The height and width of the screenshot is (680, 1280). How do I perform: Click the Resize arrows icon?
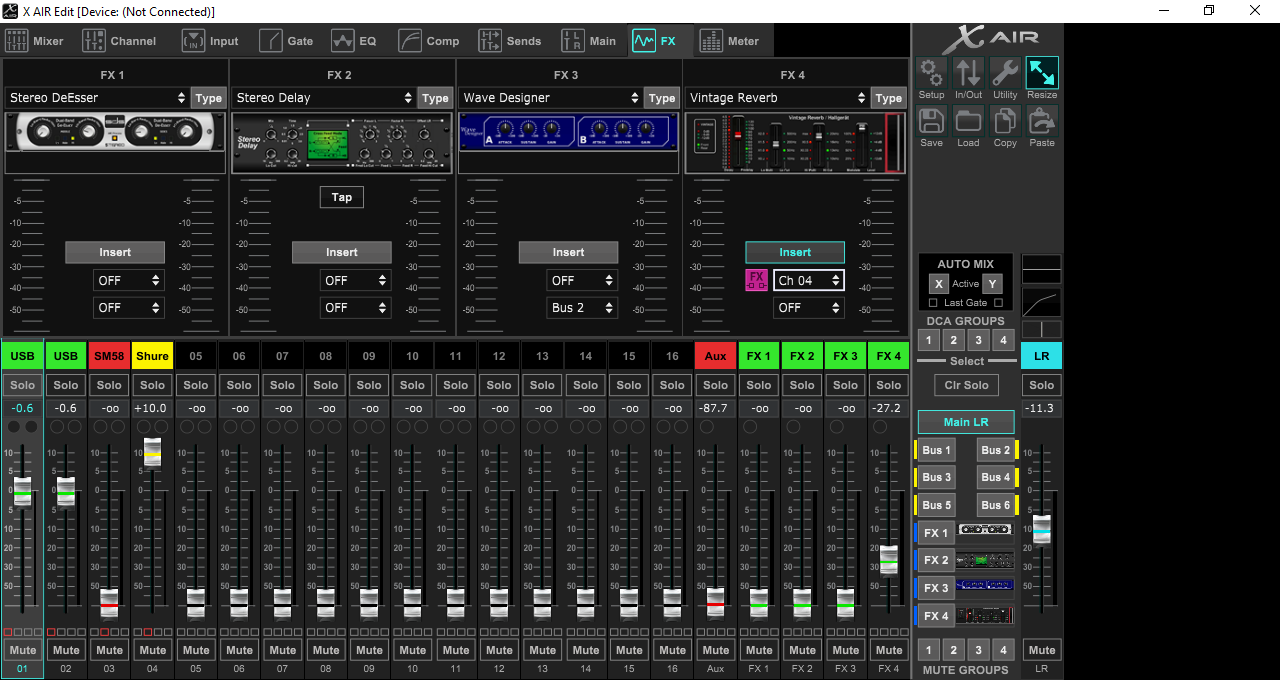(x=1042, y=73)
